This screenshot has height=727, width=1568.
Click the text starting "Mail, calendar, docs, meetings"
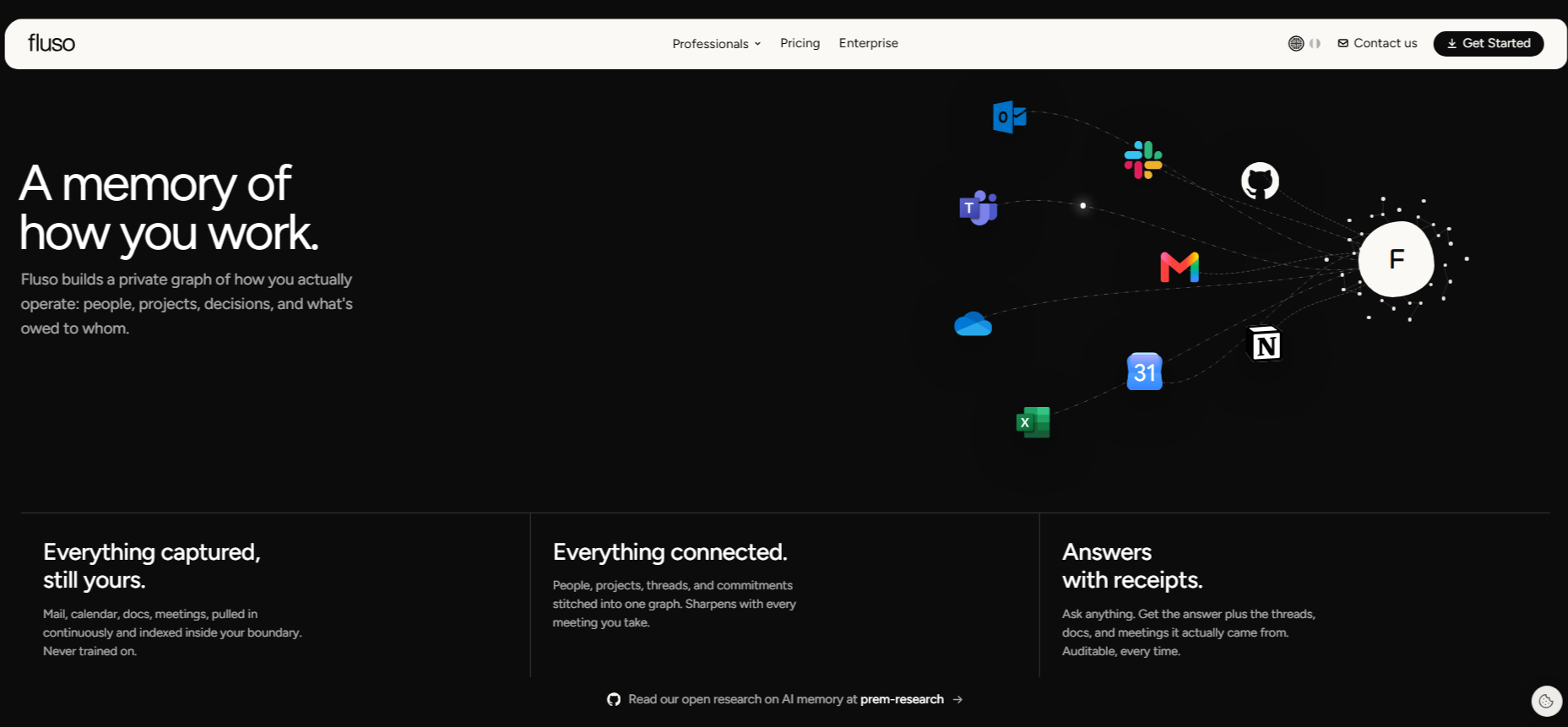pos(172,632)
